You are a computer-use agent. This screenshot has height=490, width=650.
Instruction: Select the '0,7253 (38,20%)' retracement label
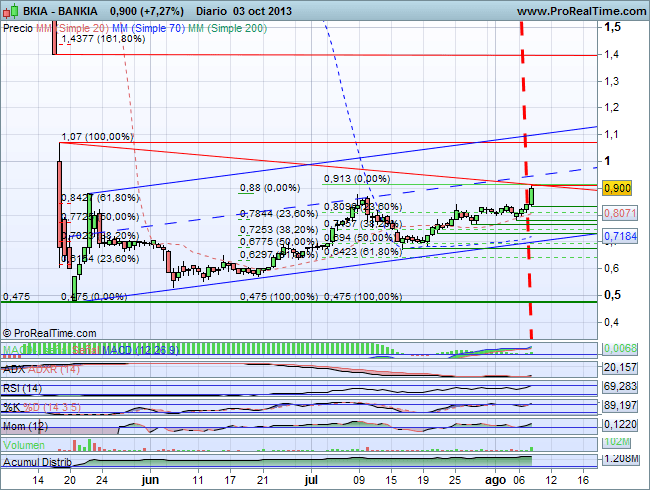[279, 229]
